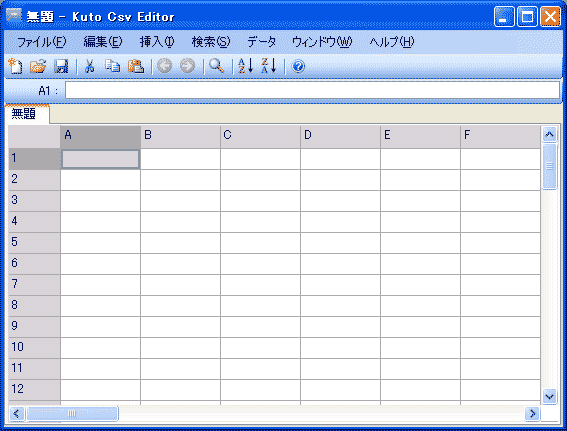Open help with the question mark icon
567x431 pixels.
(x=298, y=67)
